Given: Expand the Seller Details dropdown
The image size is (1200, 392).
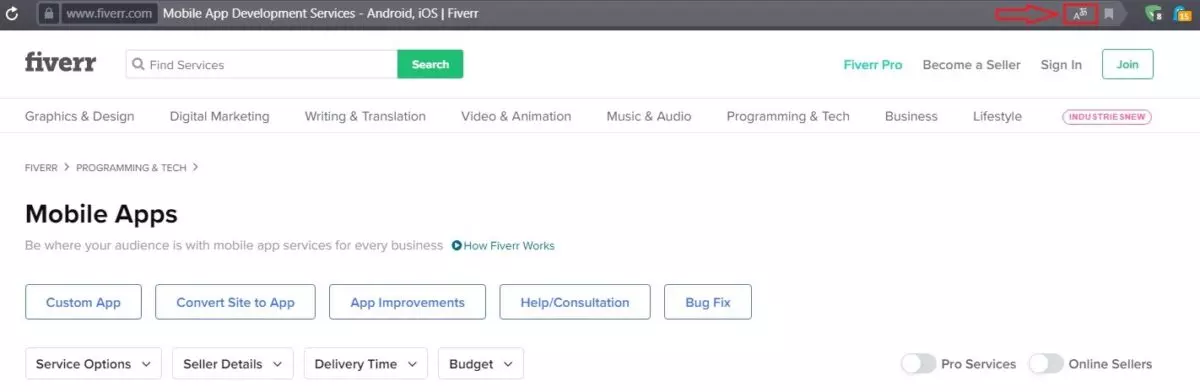Looking at the screenshot, I should click(x=233, y=364).
